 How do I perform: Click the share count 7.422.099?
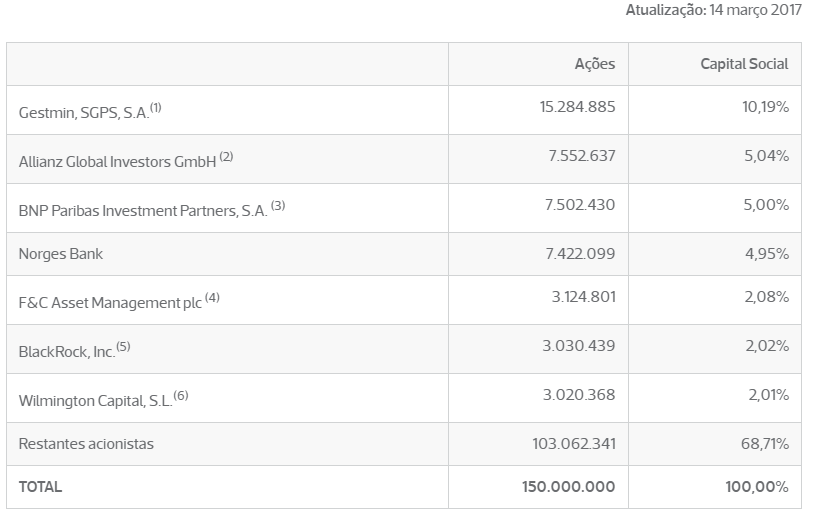point(580,254)
